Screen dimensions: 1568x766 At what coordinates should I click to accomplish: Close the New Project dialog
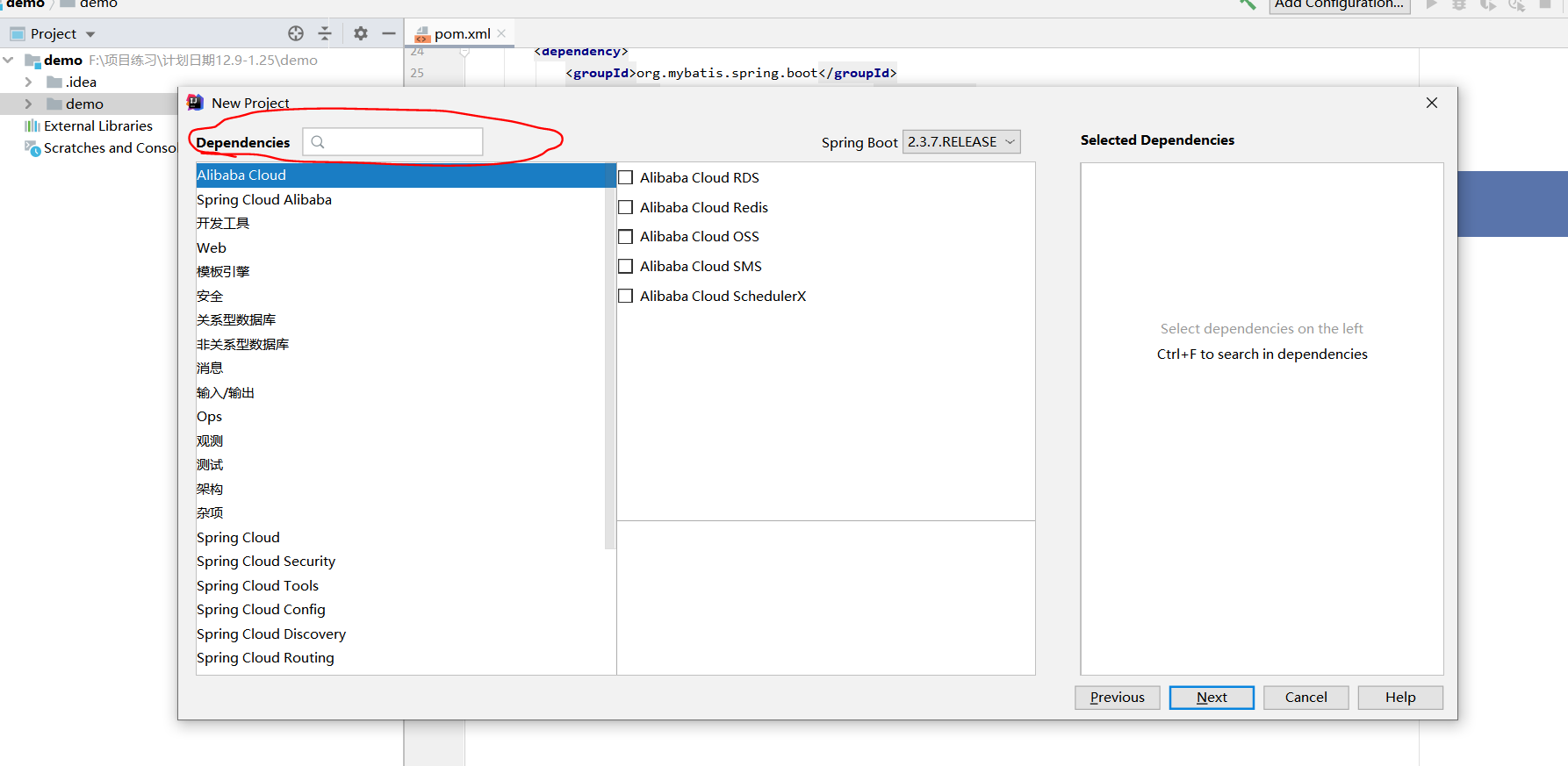point(1432,103)
